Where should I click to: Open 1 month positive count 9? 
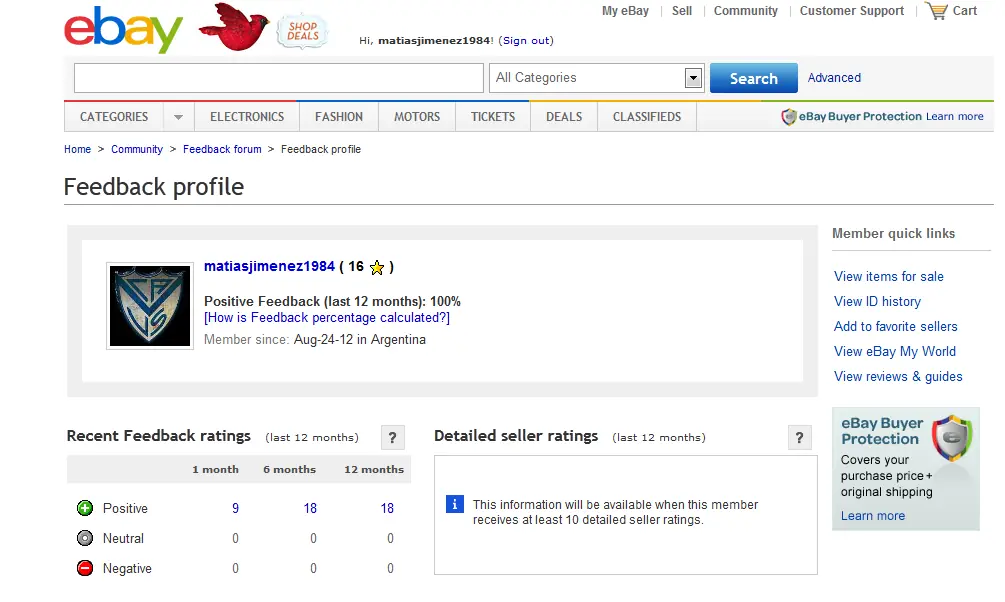pyautogui.click(x=235, y=508)
